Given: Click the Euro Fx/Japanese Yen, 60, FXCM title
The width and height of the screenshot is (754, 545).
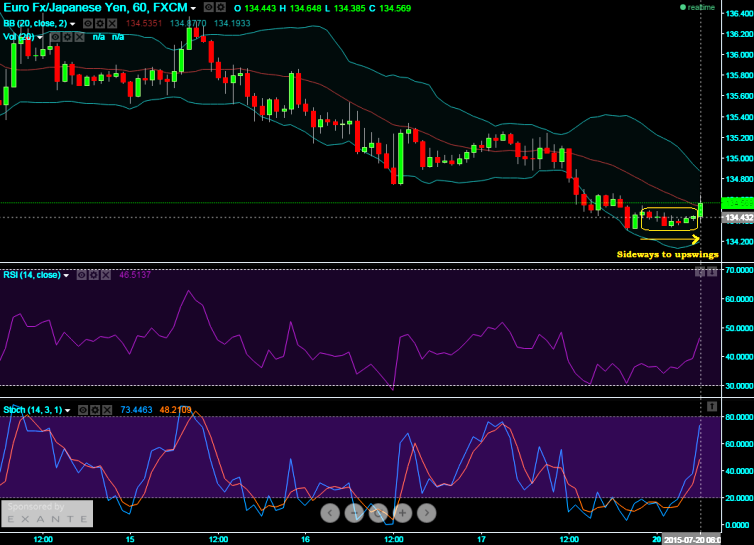Looking at the screenshot, I should tap(95, 7).
